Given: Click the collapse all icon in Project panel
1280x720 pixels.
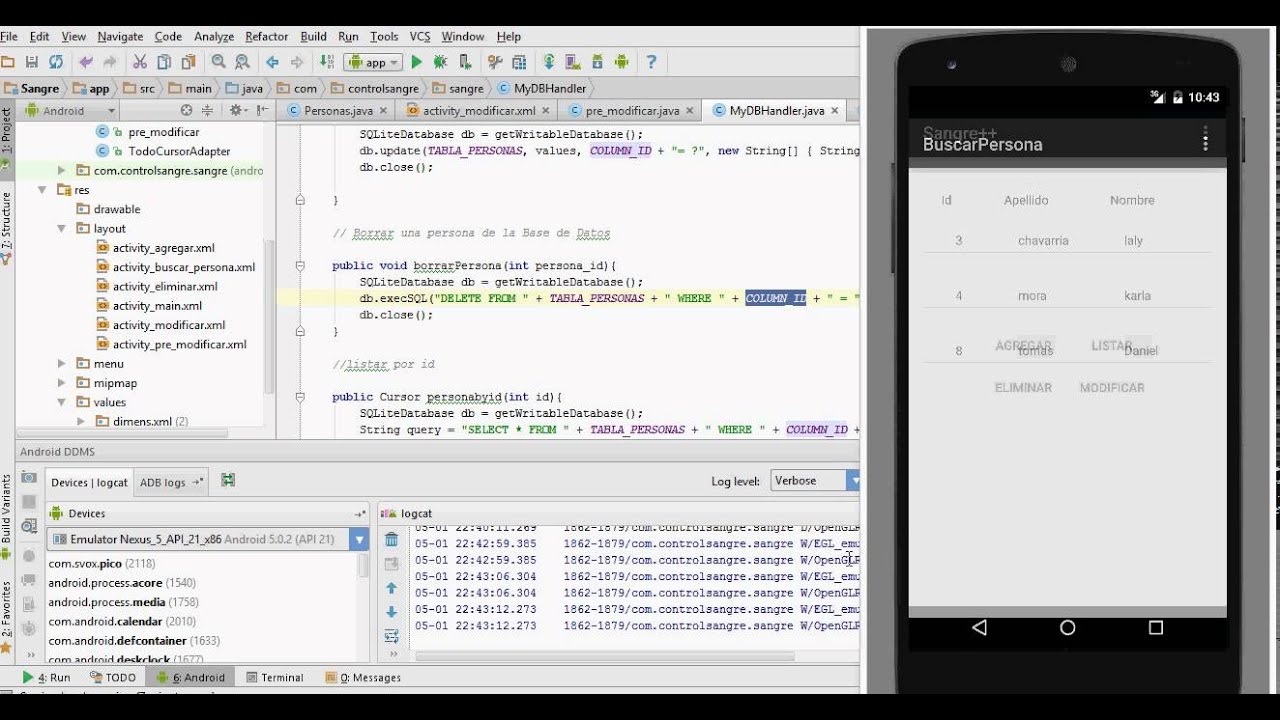Looking at the screenshot, I should point(209,110).
